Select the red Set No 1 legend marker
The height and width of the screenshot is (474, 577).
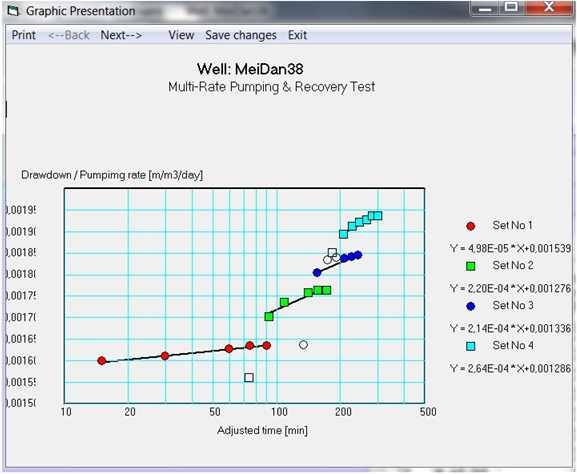point(470,226)
